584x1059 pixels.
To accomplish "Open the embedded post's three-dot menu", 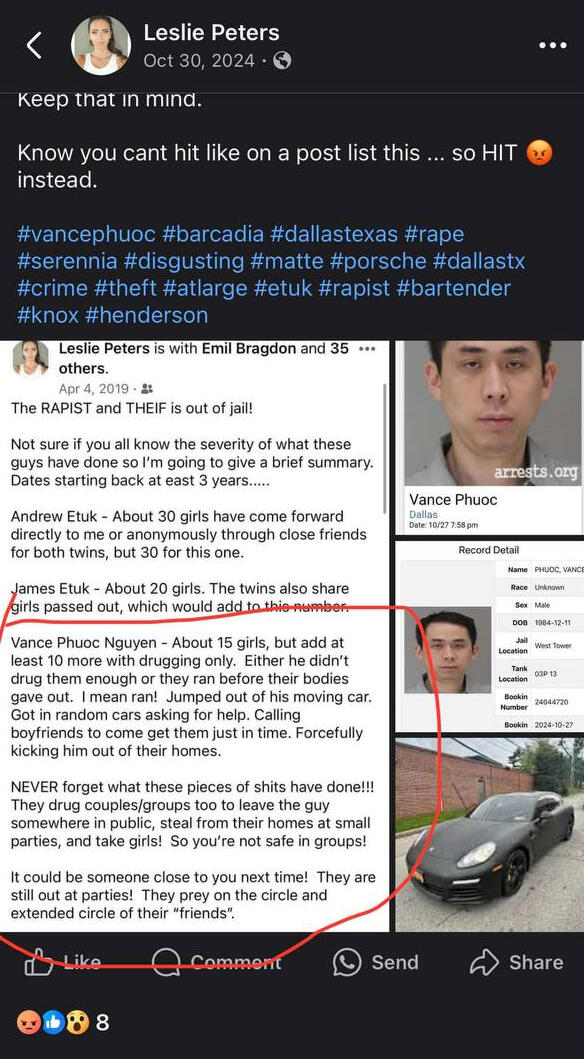I will [367, 350].
